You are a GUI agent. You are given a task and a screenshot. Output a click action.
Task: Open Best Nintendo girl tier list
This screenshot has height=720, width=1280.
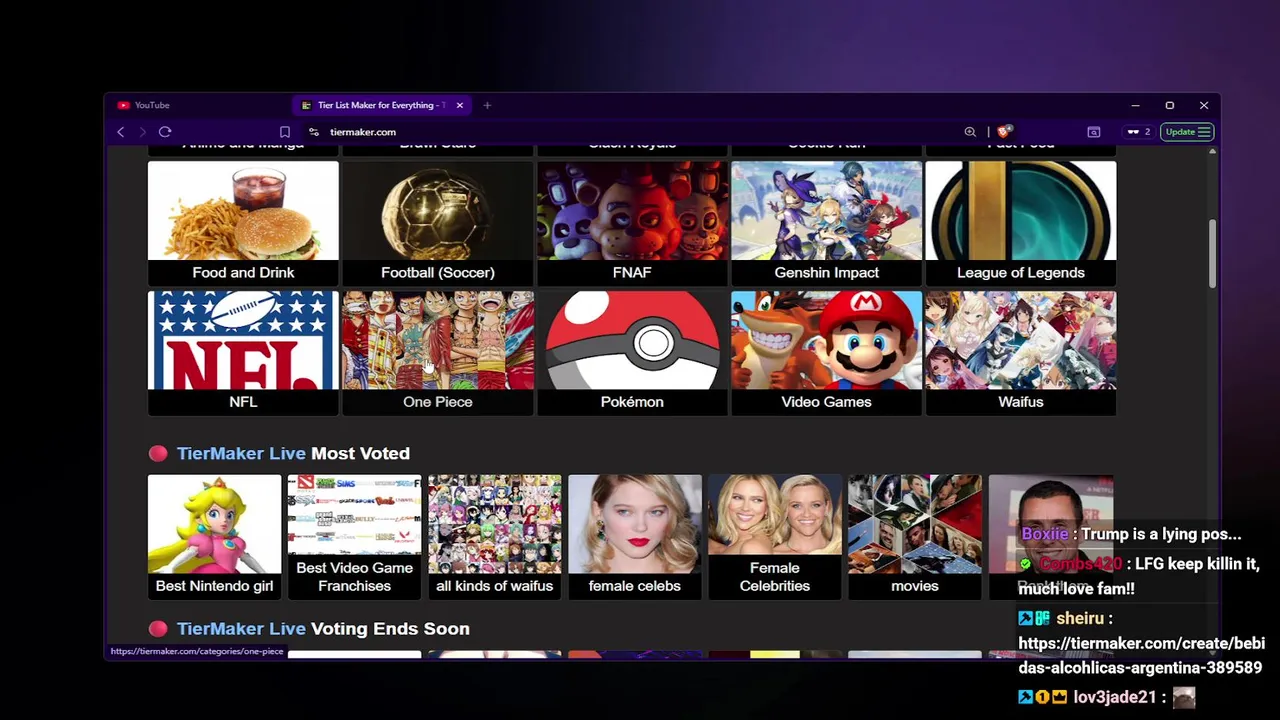[x=214, y=537]
